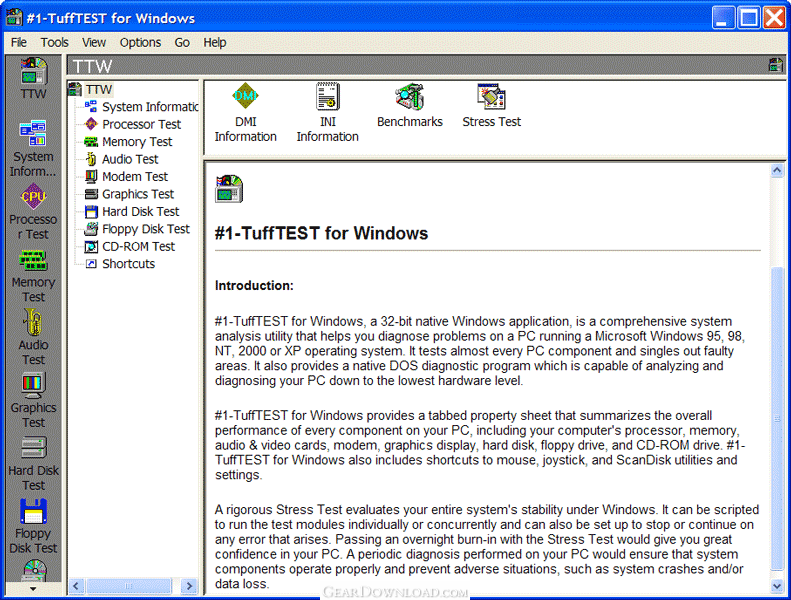Click the 'Introduction:' heading text
This screenshot has height=600, width=791.
[254, 286]
